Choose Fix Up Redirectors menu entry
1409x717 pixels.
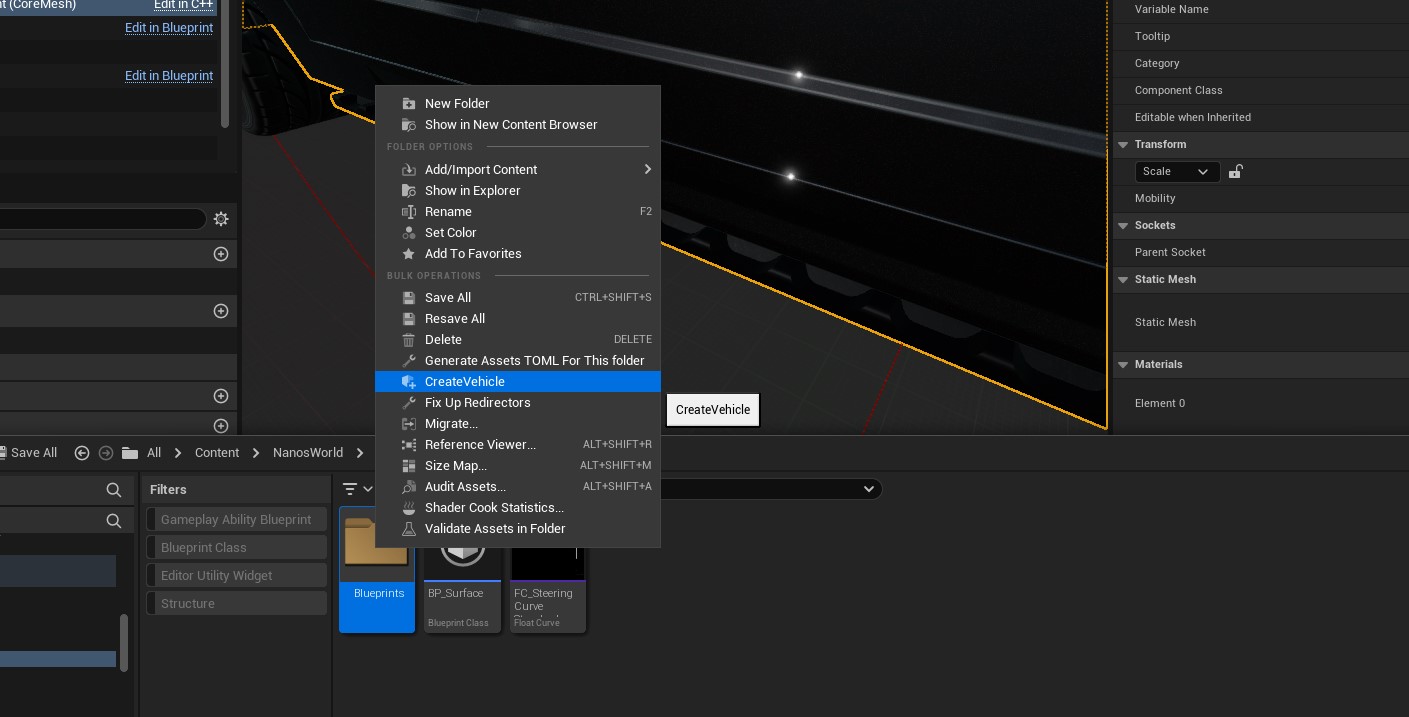pyautogui.click(x=477, y=403)
